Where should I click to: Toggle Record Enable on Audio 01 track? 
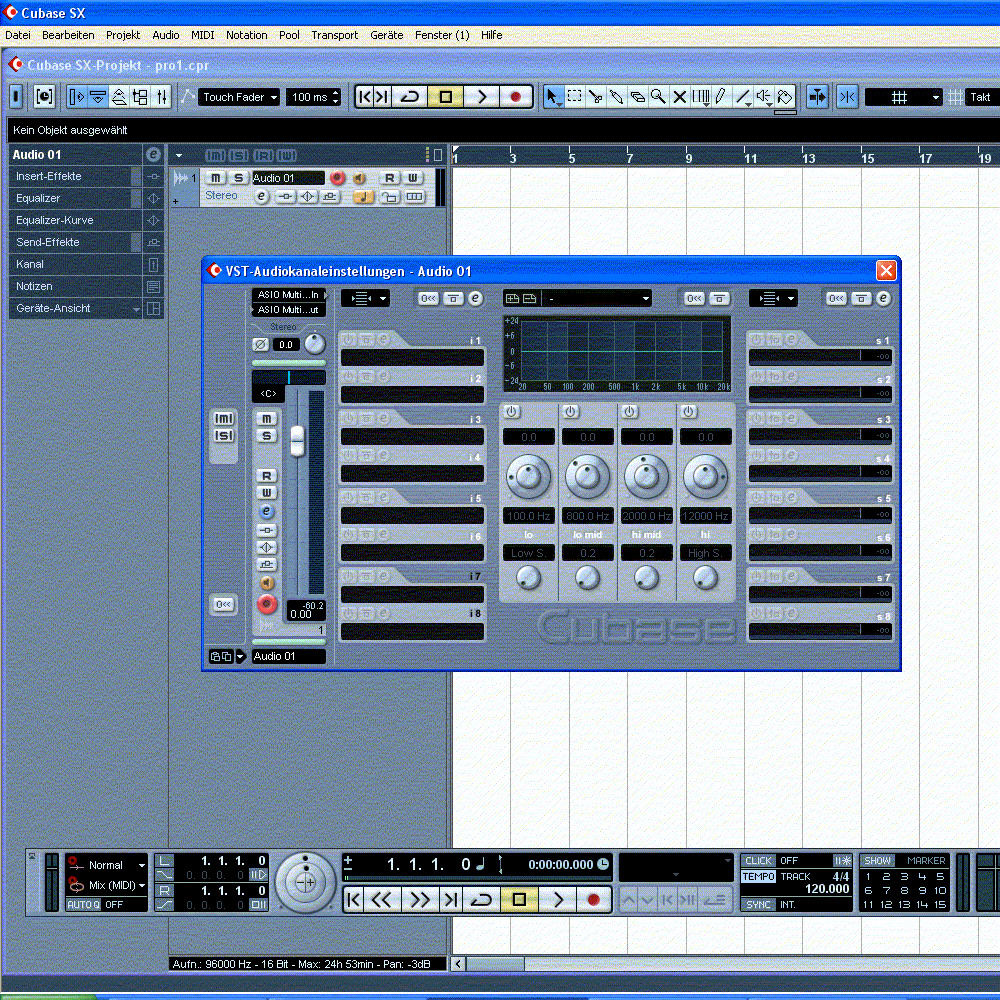click(x=337, y=178)
